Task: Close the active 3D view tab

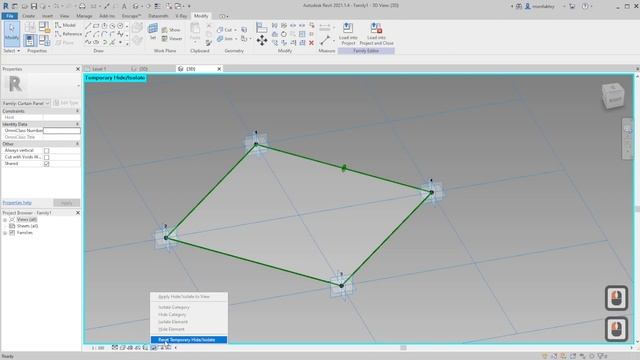Action: click(x=219, y=69)
